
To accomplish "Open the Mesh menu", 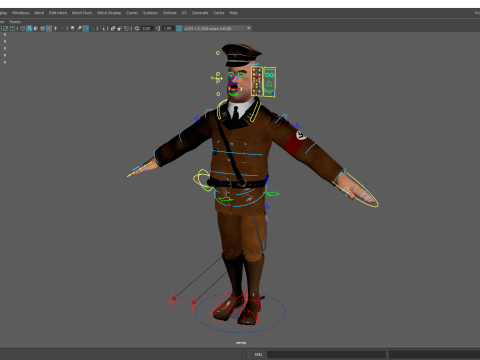I will pos(39,13).
